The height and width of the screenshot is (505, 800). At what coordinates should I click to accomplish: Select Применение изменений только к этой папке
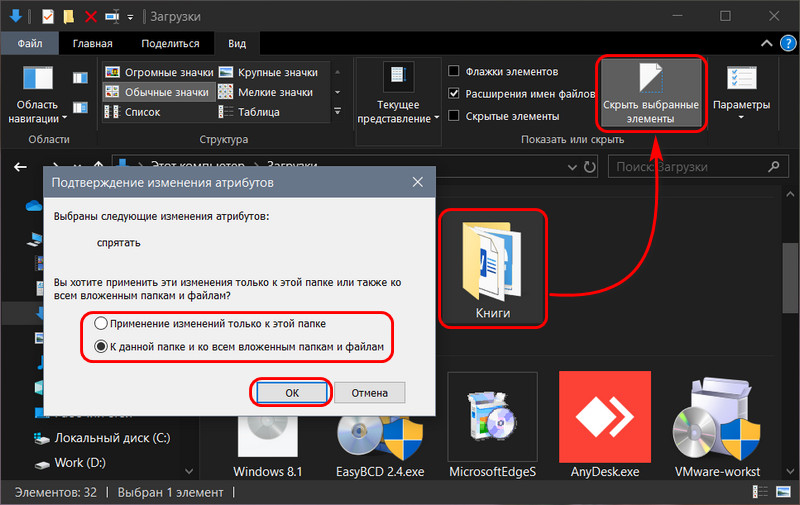101,323
